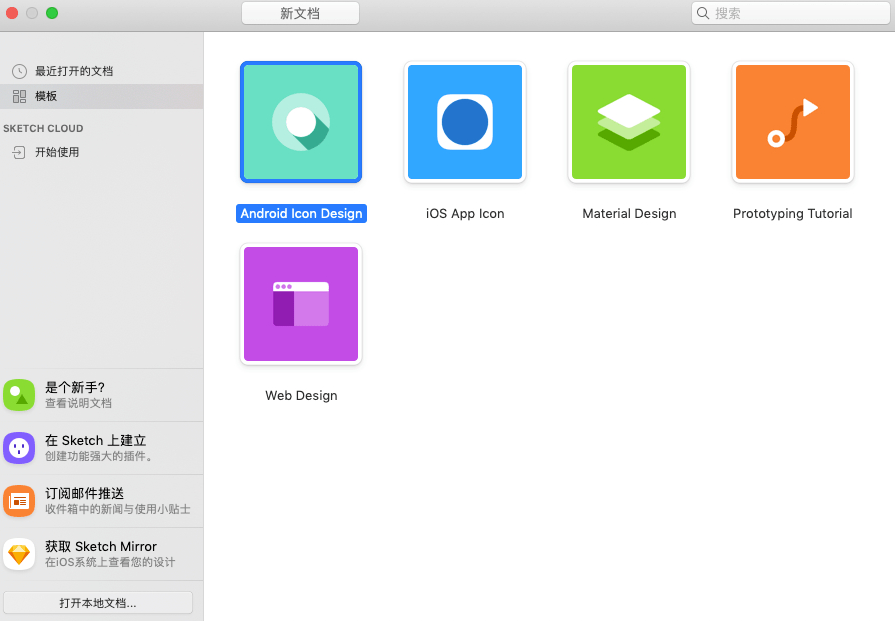Select the Android Icon Design template thumbnail
The width and height of the screenshot is (895, 621).
301,122
